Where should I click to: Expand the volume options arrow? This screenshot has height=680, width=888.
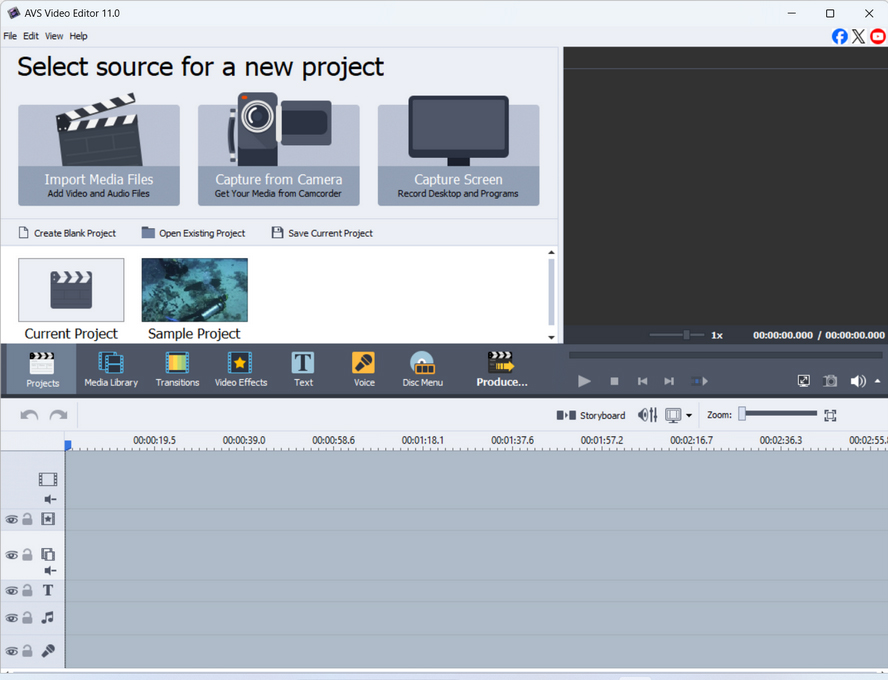[877, 381]
